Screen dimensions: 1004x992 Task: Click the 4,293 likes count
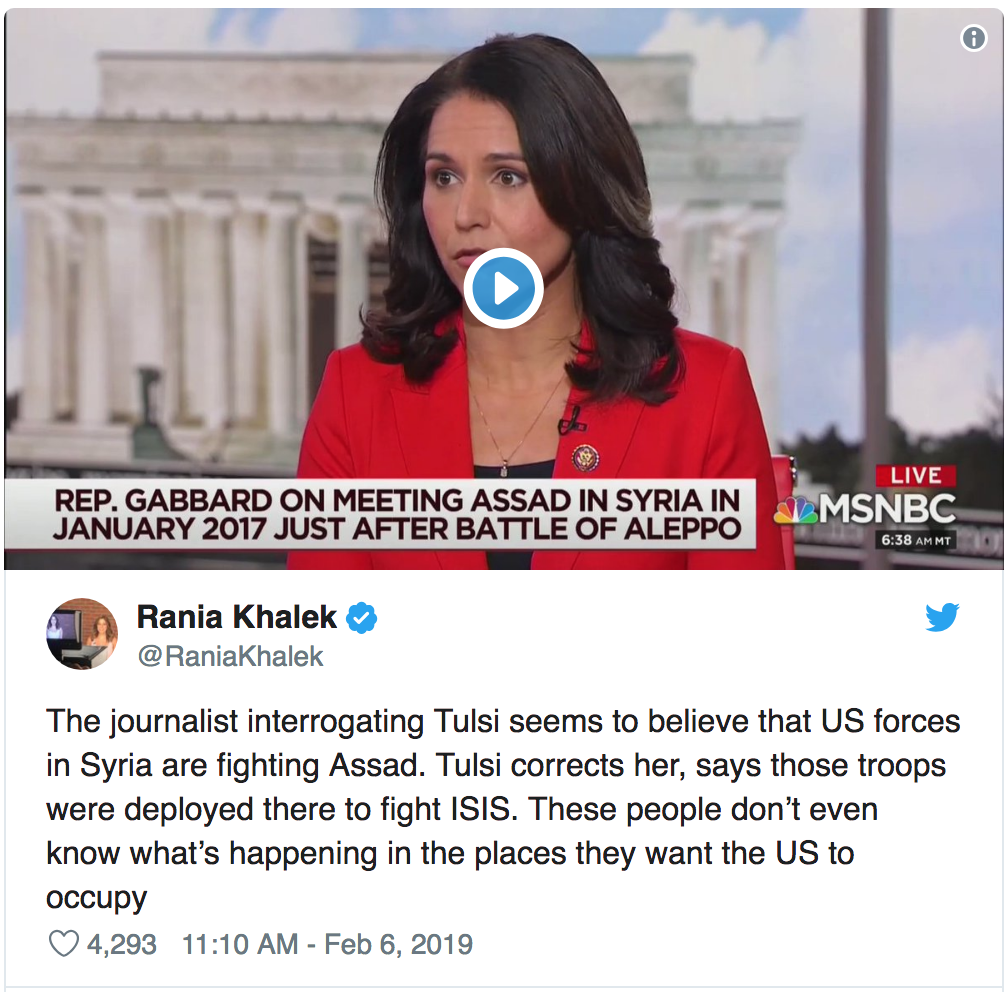pos(122,944)
